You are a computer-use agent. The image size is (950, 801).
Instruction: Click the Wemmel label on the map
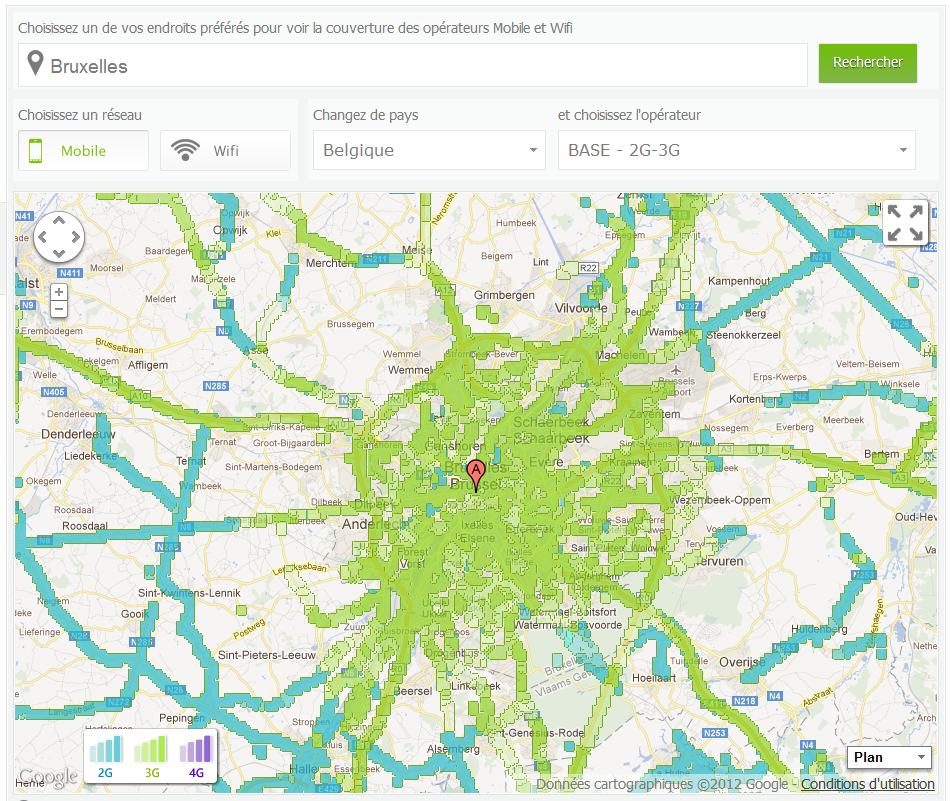[x=410, y=370]
